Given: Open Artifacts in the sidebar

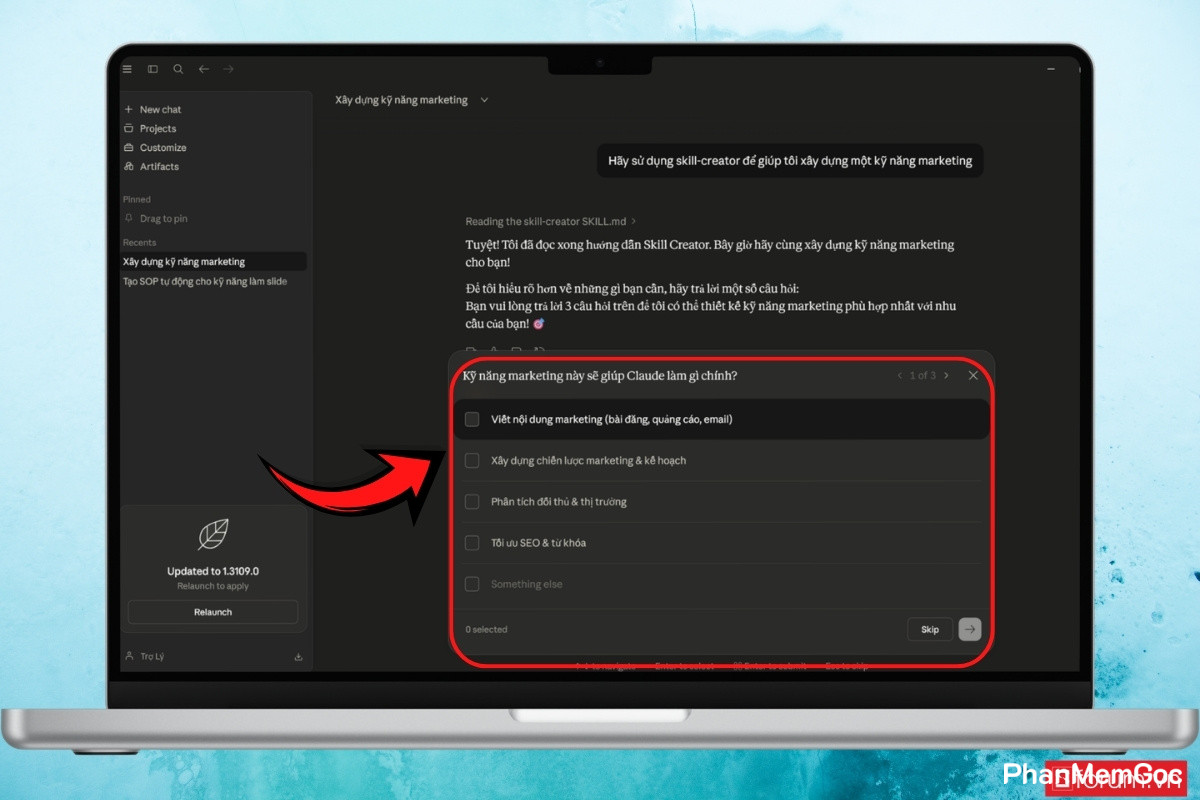Looking at the screenshot, I should [x=151, y=166].
